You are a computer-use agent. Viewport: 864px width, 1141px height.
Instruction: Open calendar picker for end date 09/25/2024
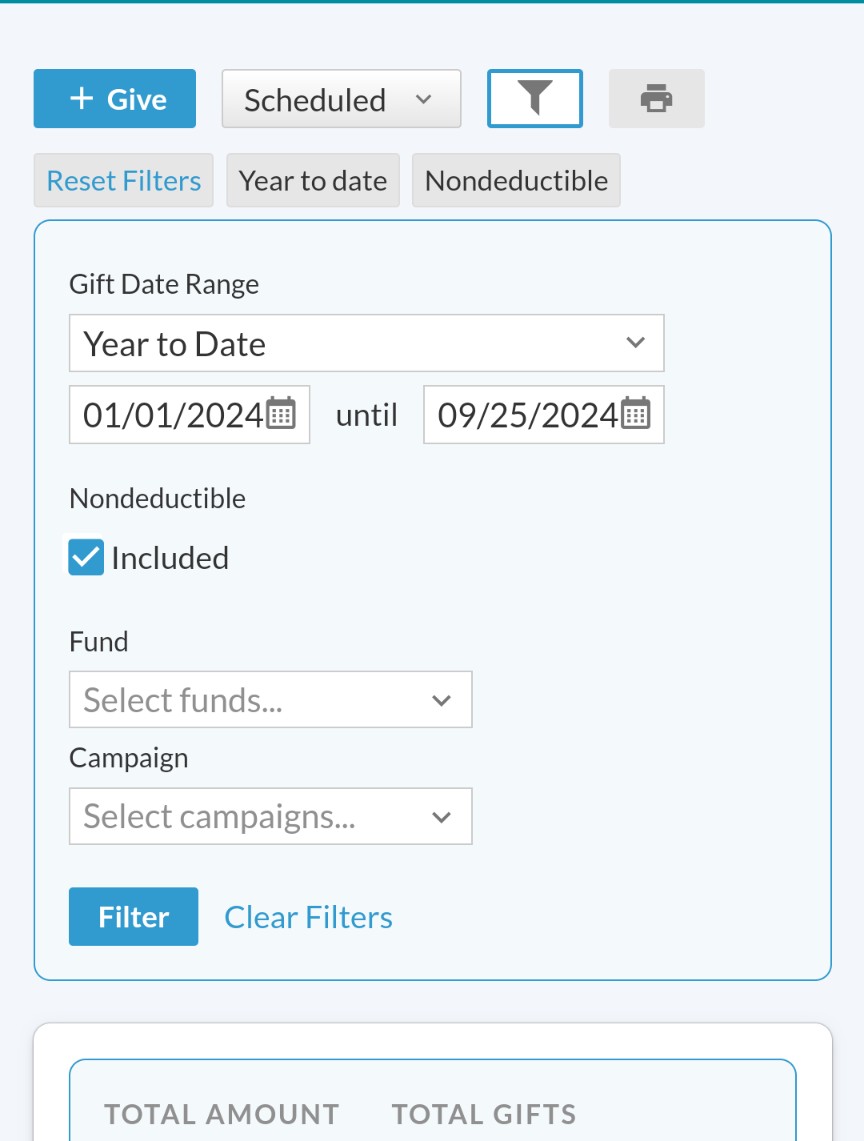[635, 414]
